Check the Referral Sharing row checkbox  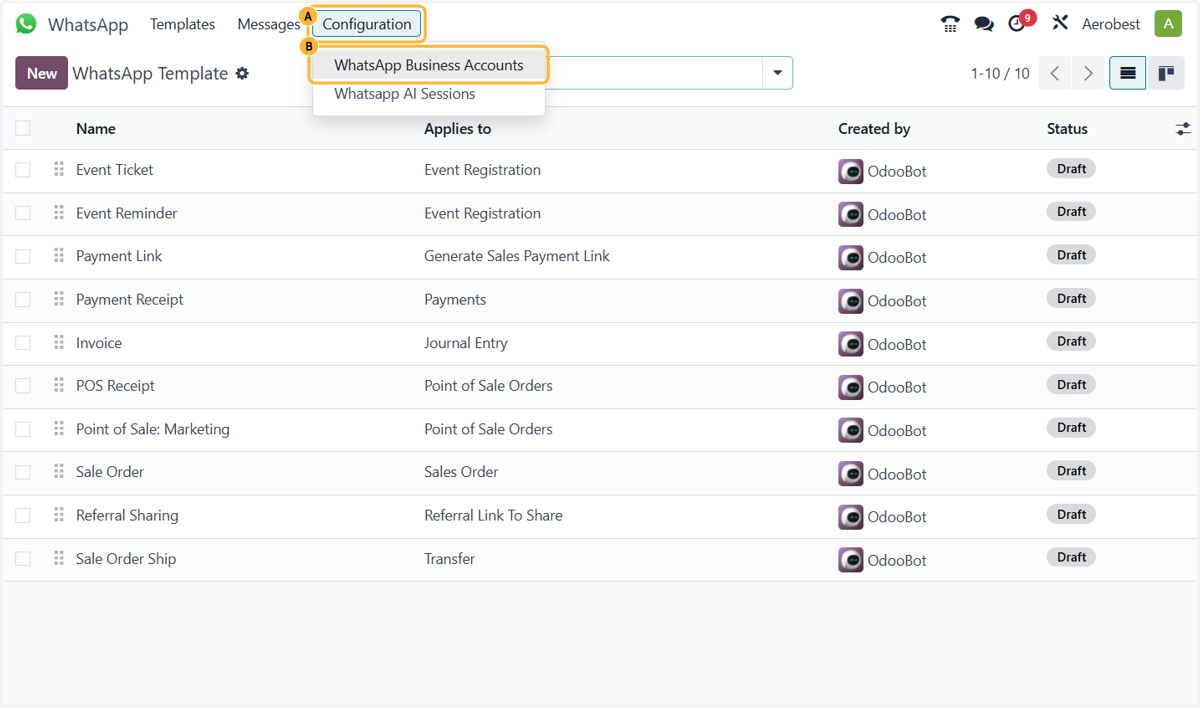(x=23, y=515)
